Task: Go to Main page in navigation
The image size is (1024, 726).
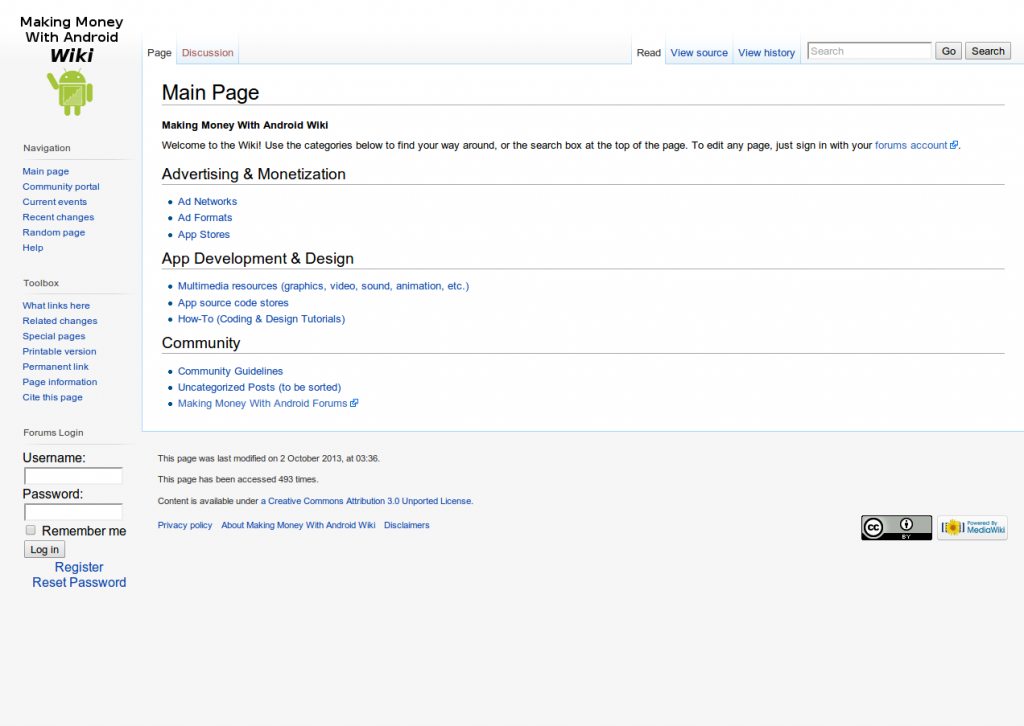Action: pyautogui.click(x=46, y=171)
